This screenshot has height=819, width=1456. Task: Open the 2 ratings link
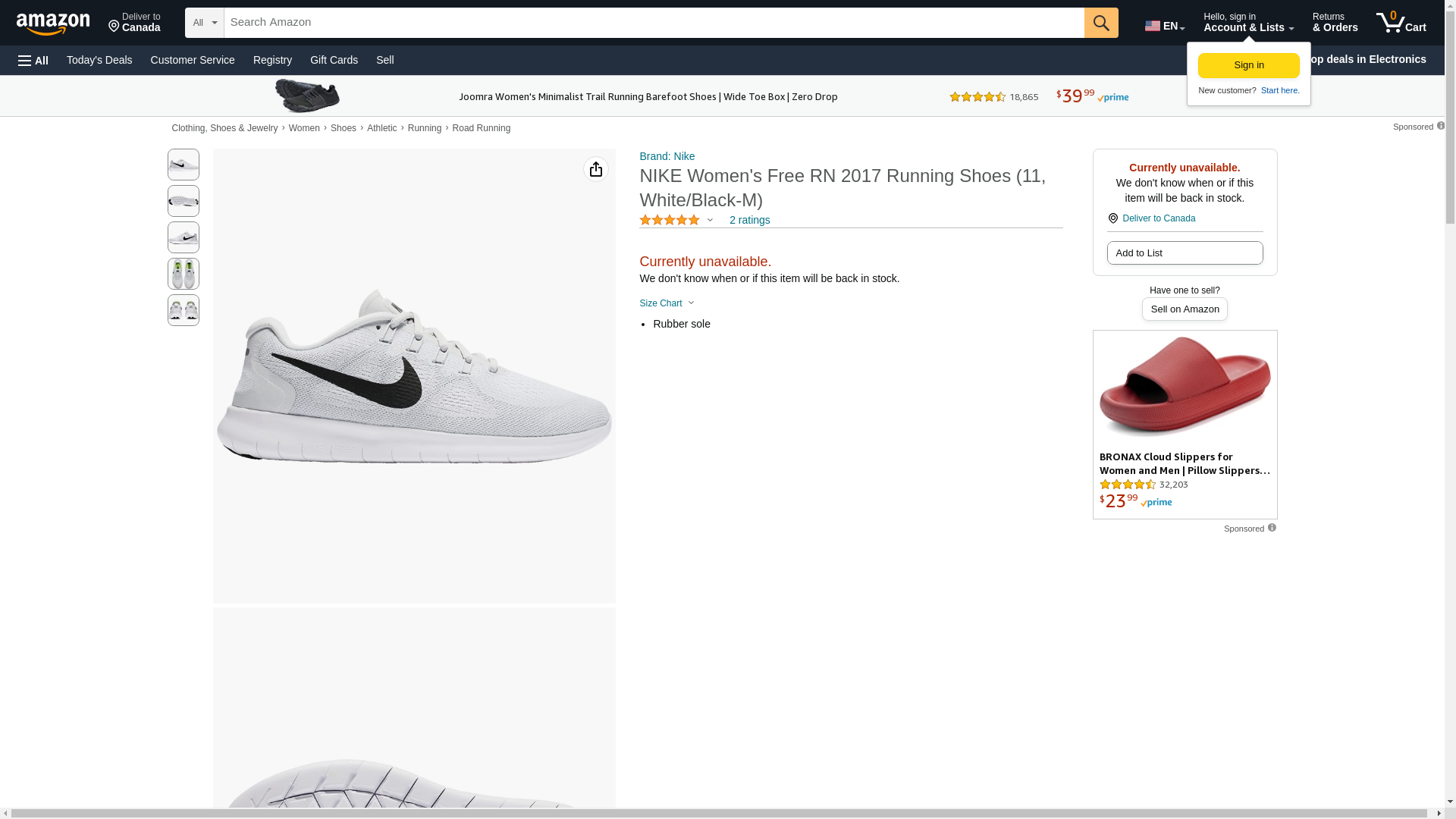coord(749,220)
